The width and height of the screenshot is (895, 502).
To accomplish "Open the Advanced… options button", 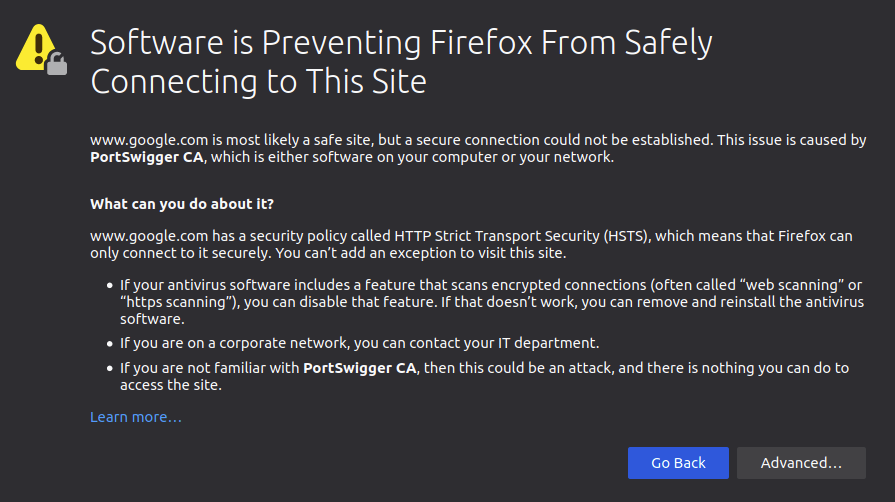I will (x=801, y=463).
